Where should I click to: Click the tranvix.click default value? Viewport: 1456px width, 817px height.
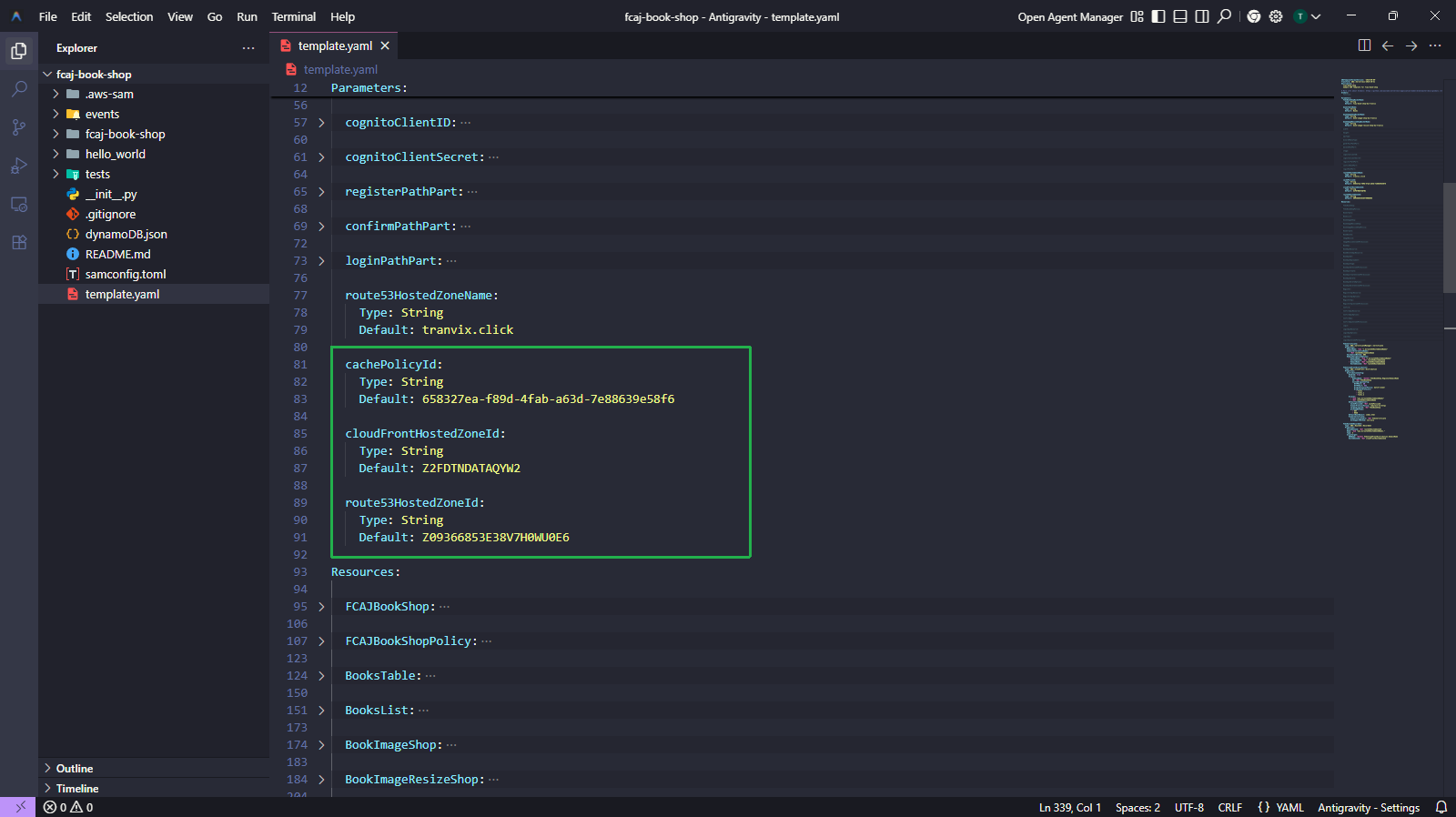468,330
